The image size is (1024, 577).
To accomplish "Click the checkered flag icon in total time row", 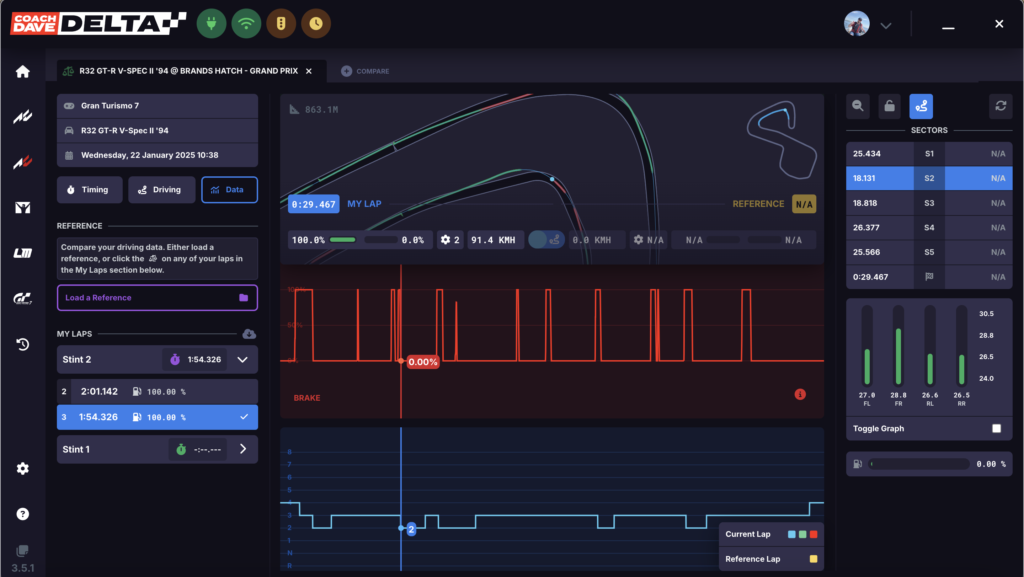I will tap(929, 277).
